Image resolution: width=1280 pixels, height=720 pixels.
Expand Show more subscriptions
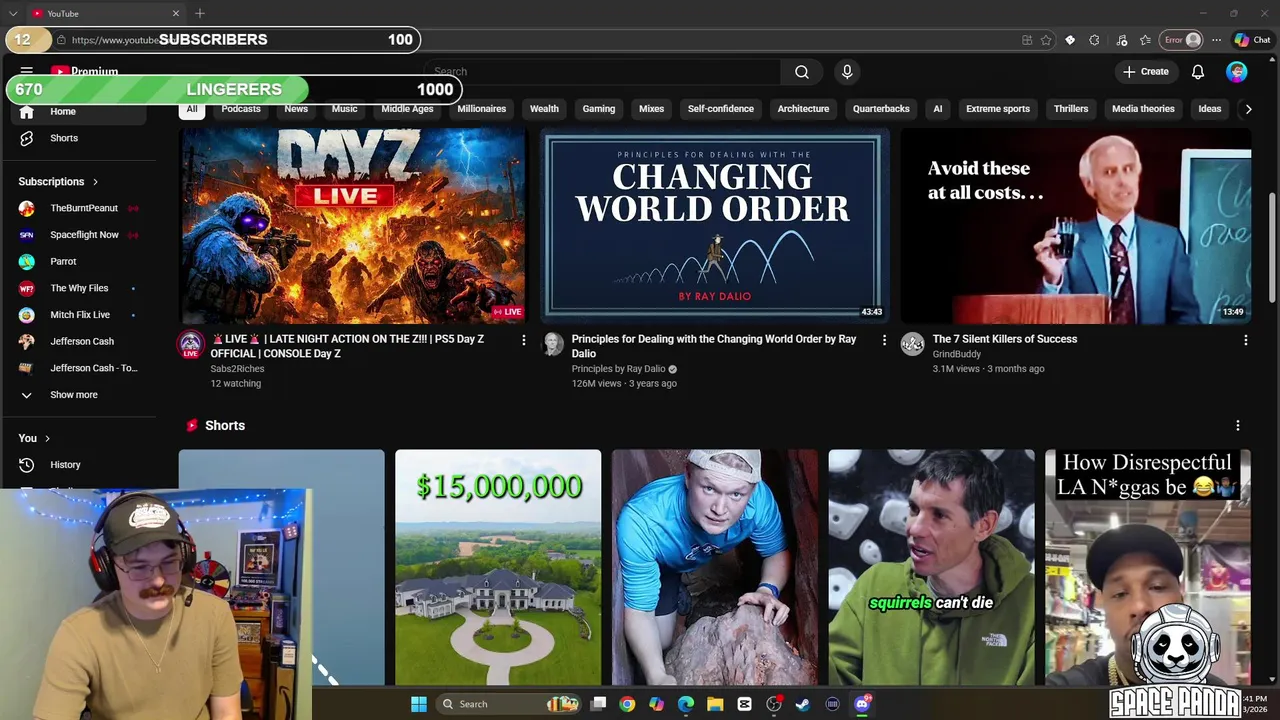tap(75, 395)
